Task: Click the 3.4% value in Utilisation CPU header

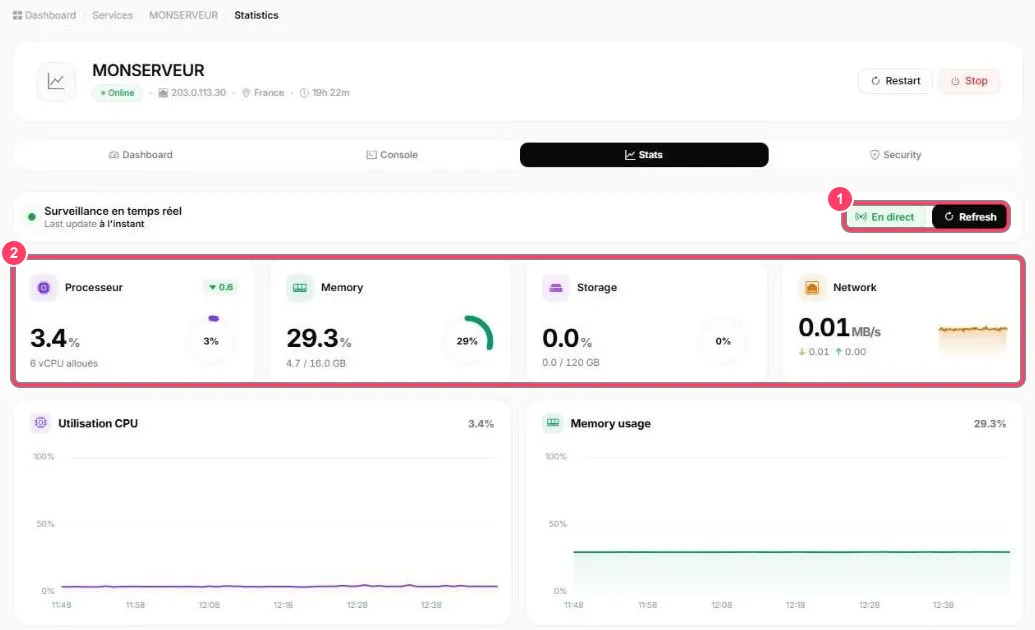Action: click(x=481, y=424)
